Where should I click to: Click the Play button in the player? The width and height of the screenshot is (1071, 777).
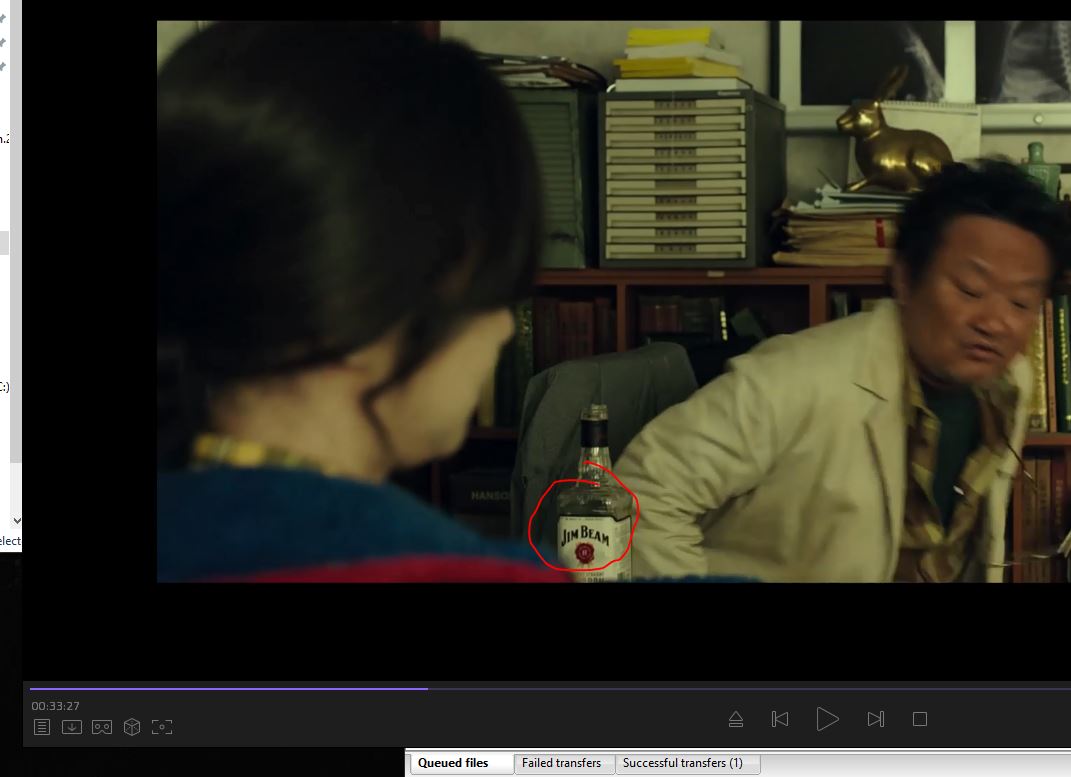tap(827, 719)
